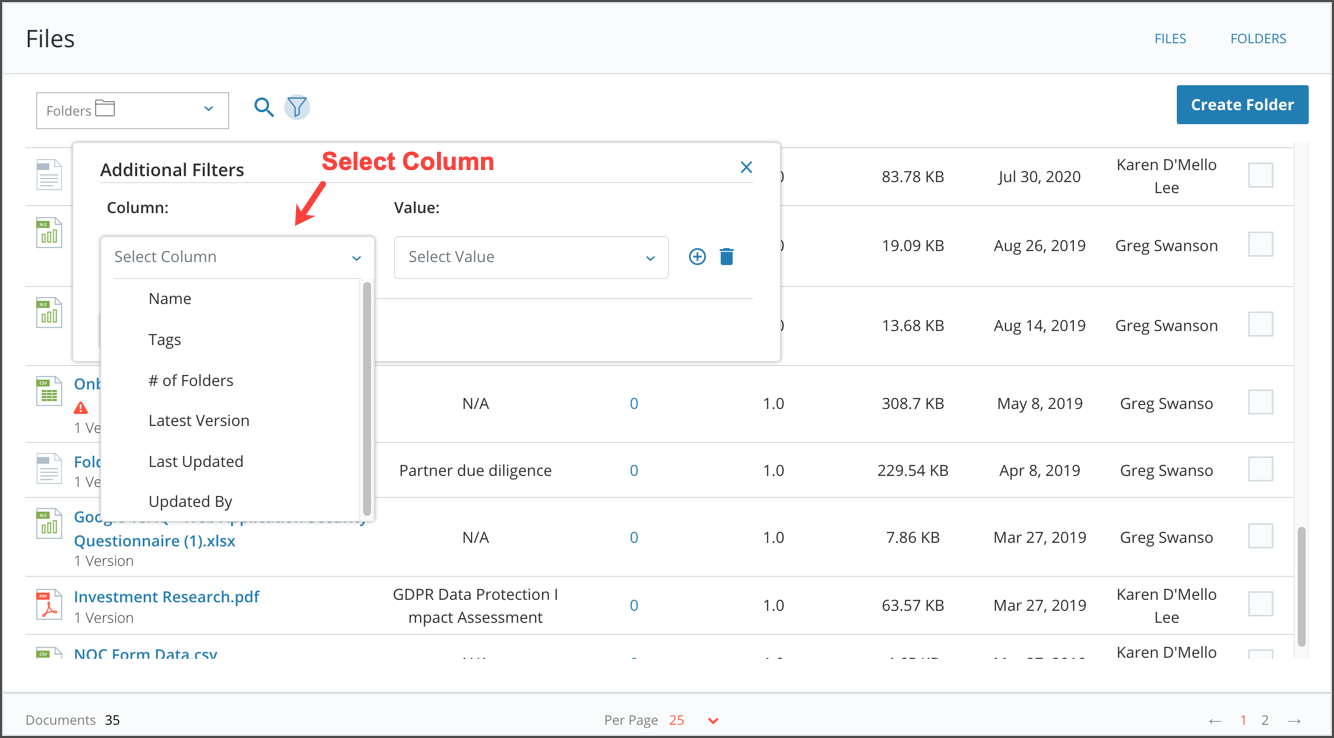This screenshot has height=738, width=1334.
Task: Switch to the FILES tab
Action: tap(1170, 39)
